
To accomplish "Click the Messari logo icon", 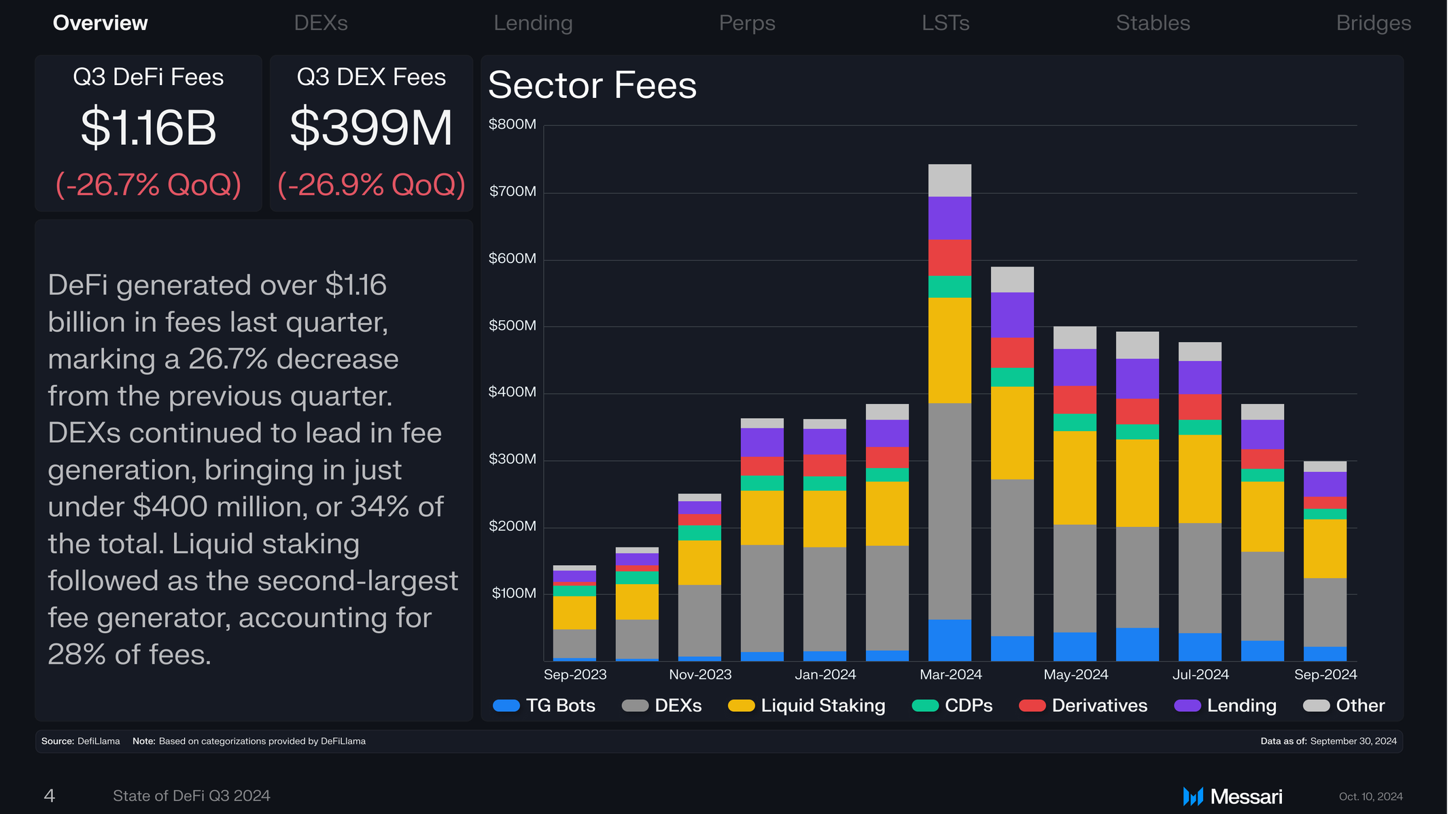I will point(1193,796).
